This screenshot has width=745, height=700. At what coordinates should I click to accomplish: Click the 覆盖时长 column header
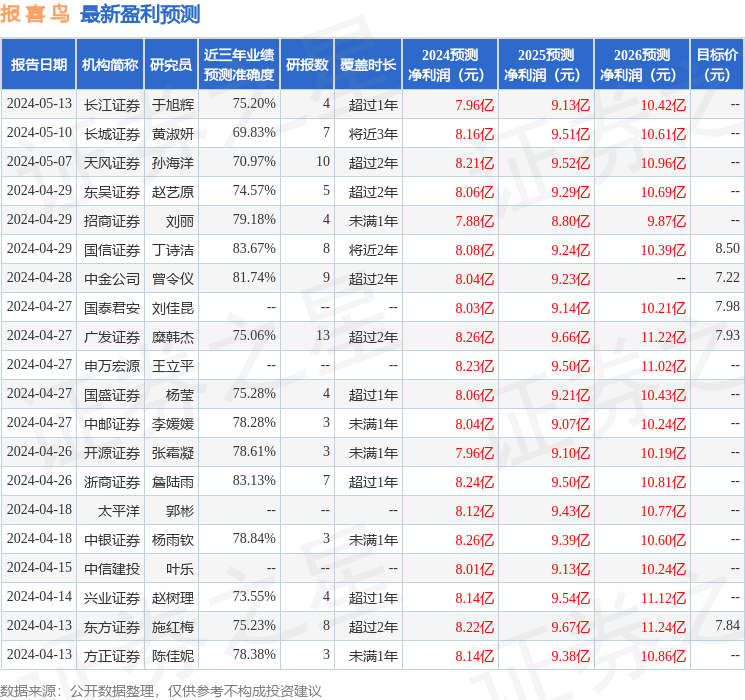pos(368,64)
